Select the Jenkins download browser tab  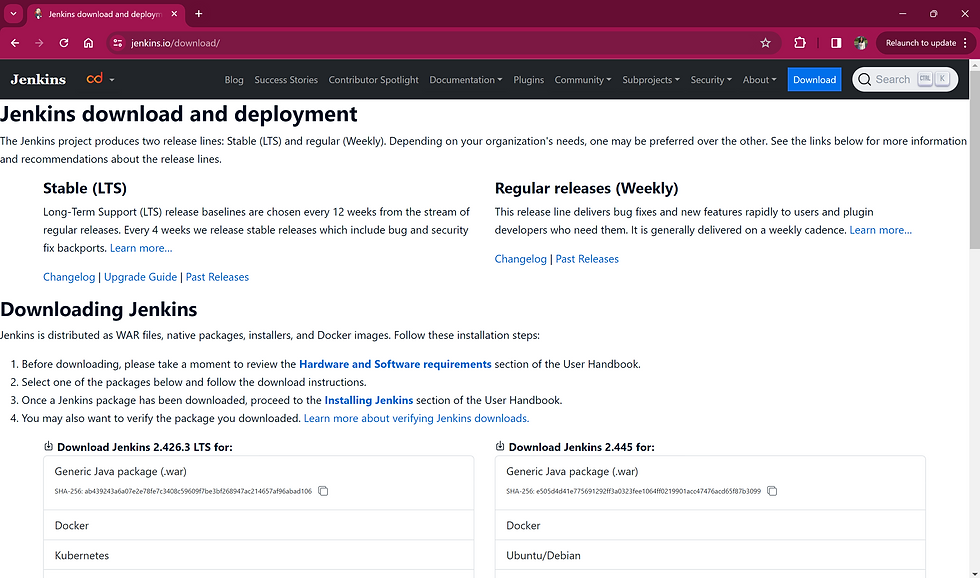pyautogui.click(x=105, y=14)
